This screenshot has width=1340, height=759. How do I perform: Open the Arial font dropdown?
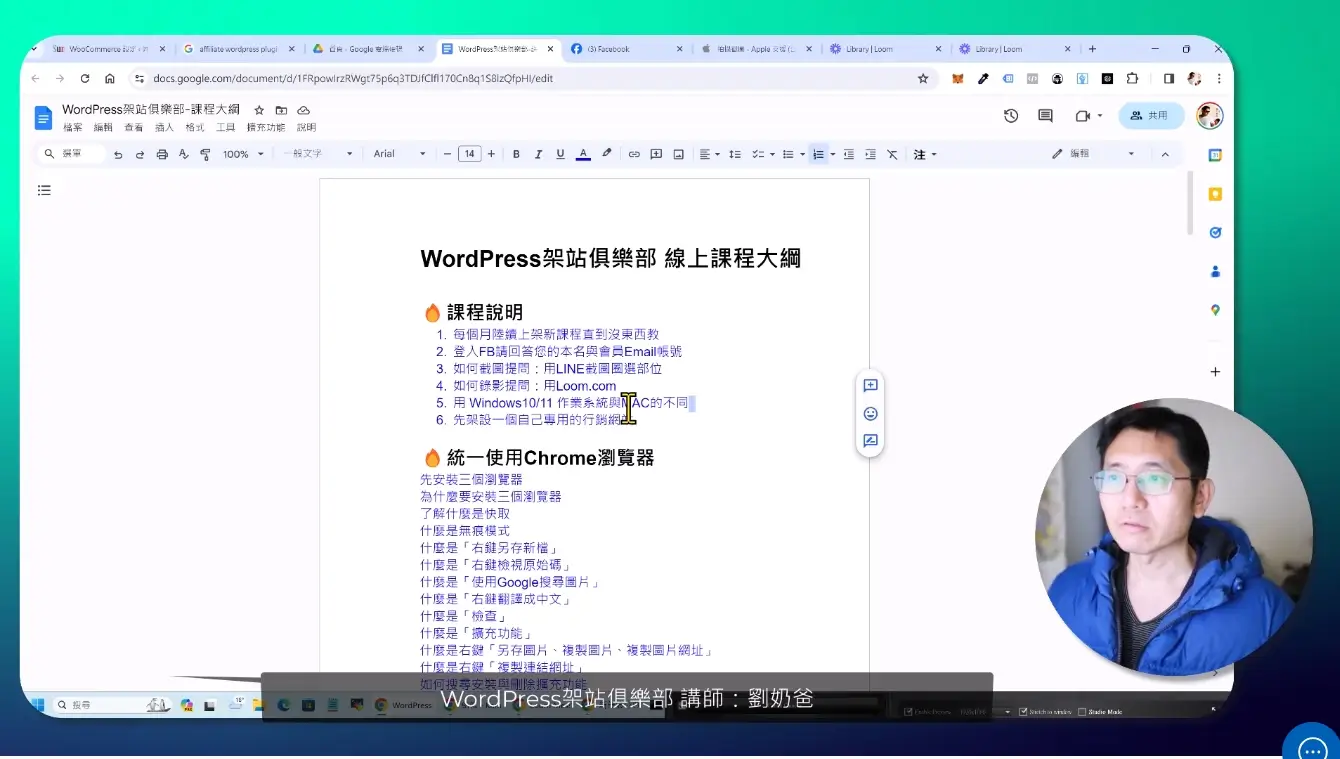(400, 154)
